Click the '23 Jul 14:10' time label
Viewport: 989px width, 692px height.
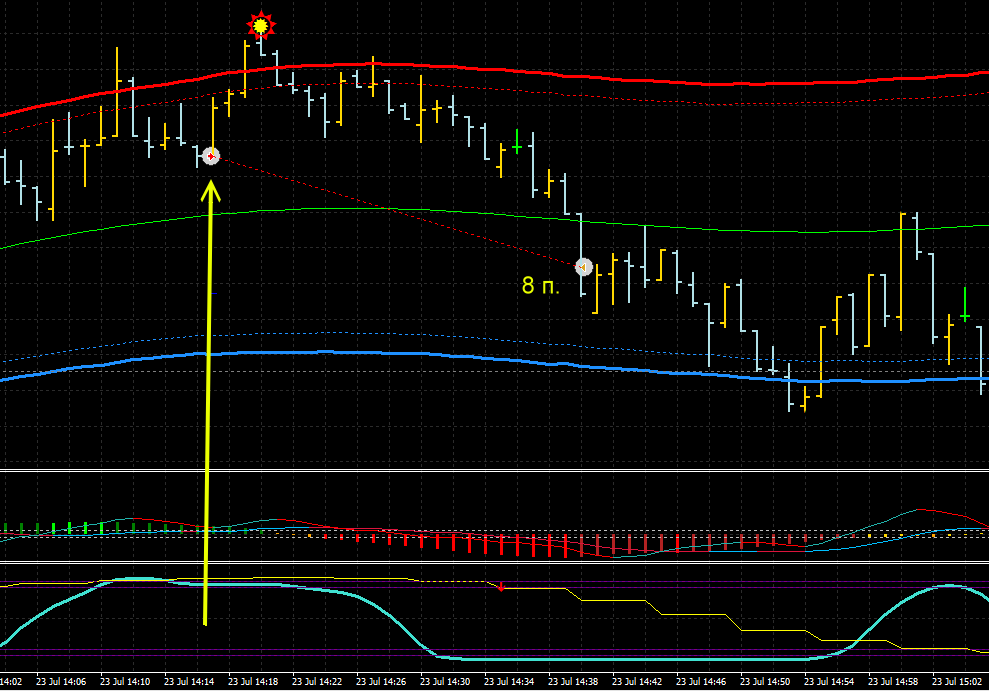[x=125, y=681]
